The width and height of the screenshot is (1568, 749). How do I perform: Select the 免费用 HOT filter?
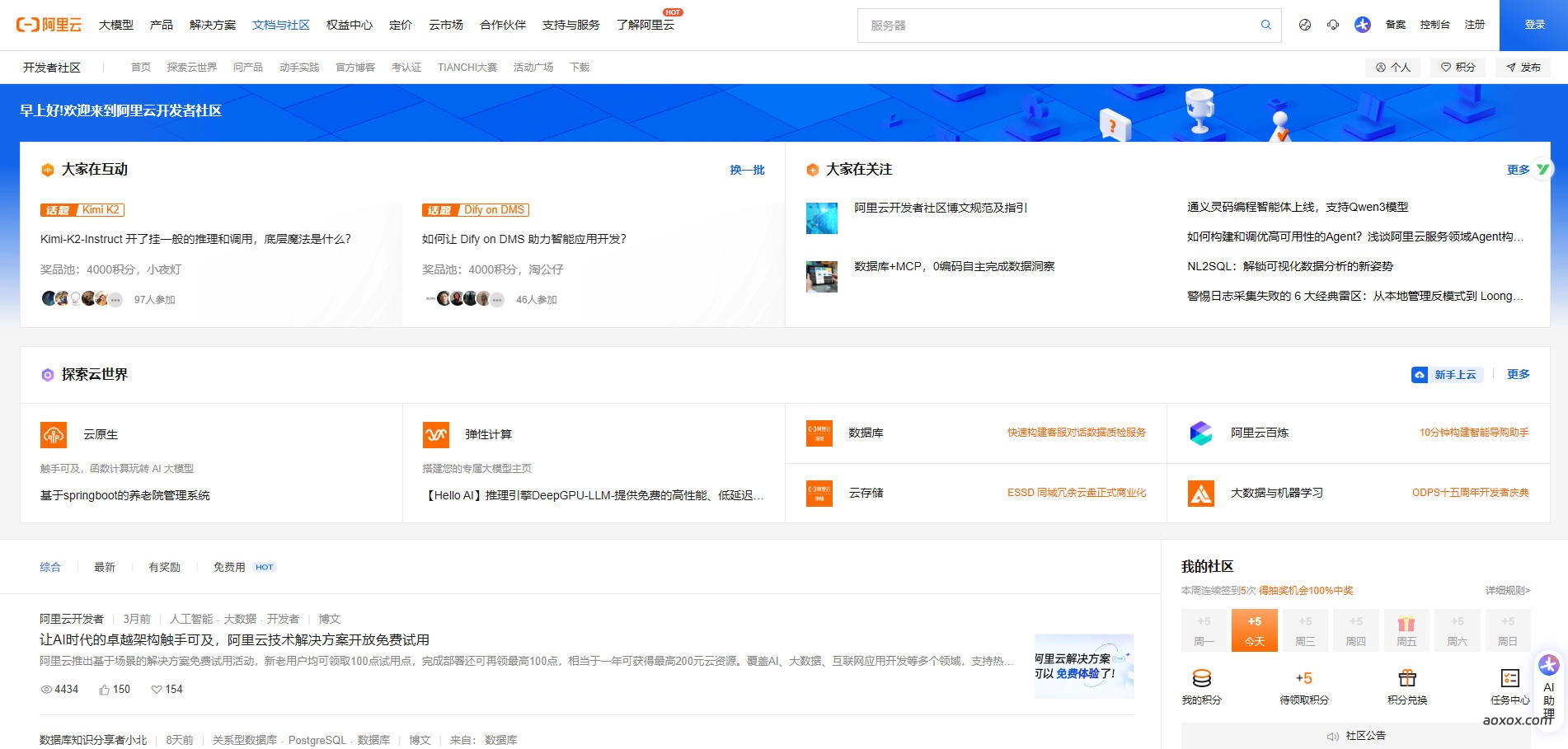click(228, 567)
